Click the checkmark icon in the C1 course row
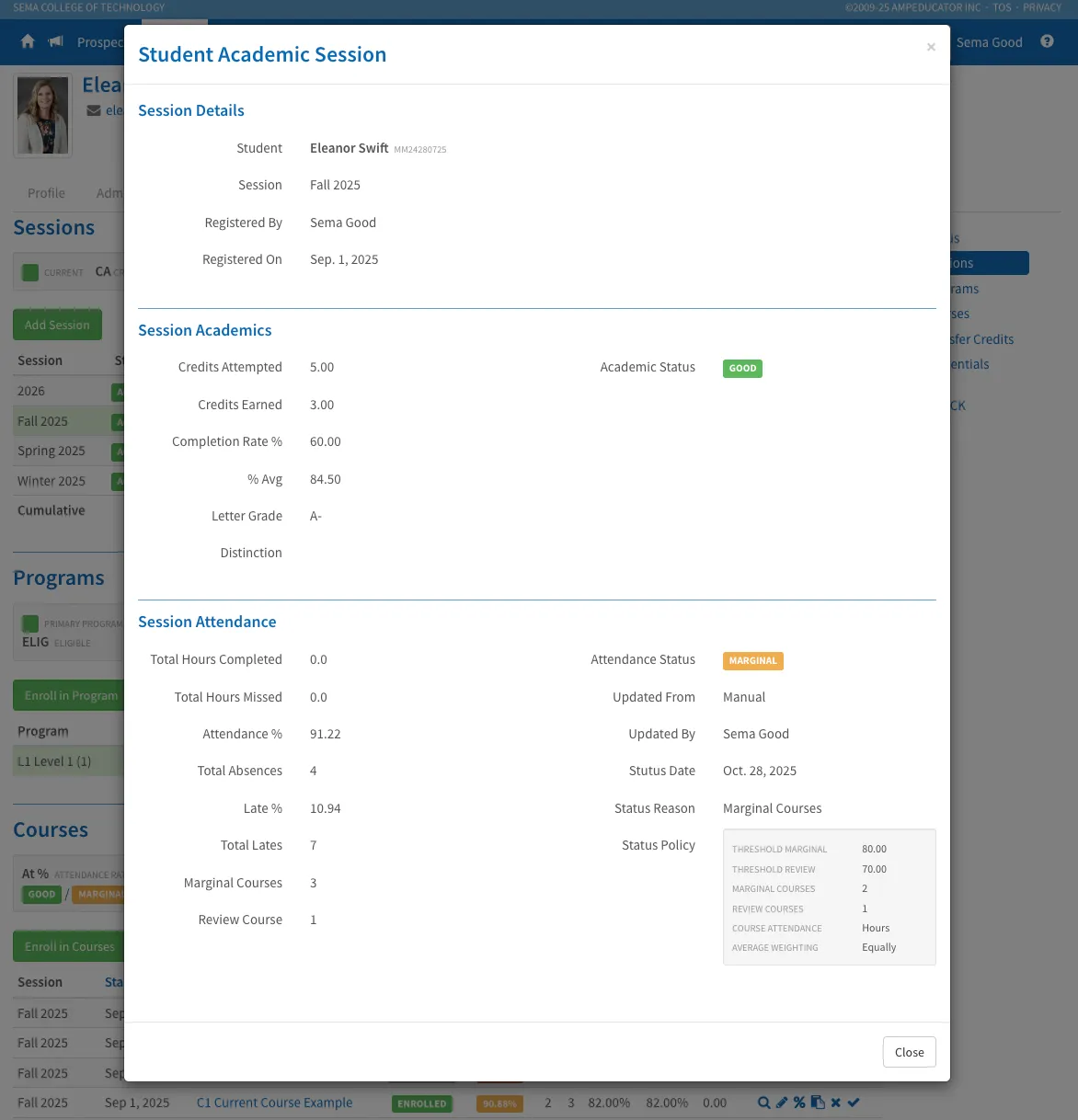The height and width of the screenshot is (1120, 1078). (854, 1103)
